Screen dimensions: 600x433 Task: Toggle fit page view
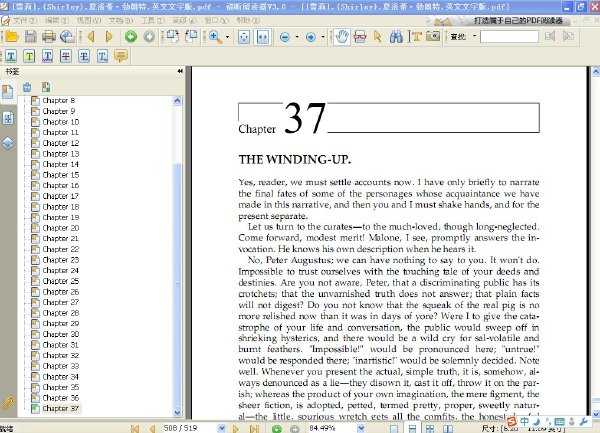click(244, 37)
